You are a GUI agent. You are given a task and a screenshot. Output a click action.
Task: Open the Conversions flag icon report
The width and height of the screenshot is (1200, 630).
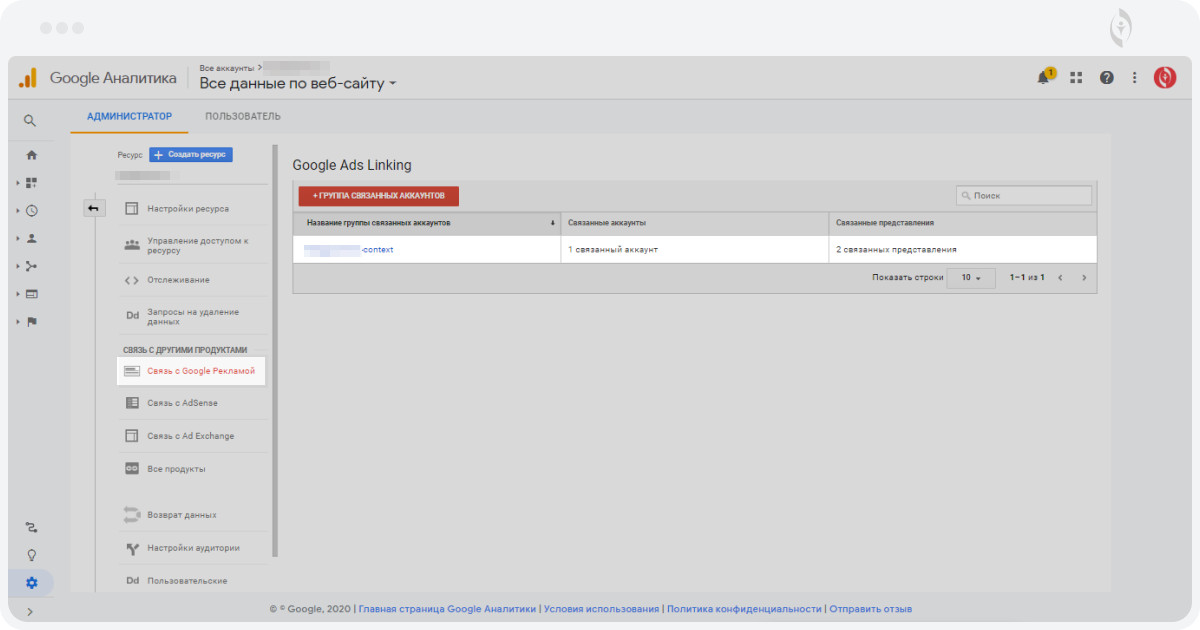pyautogui.click(x=31, y=321)
